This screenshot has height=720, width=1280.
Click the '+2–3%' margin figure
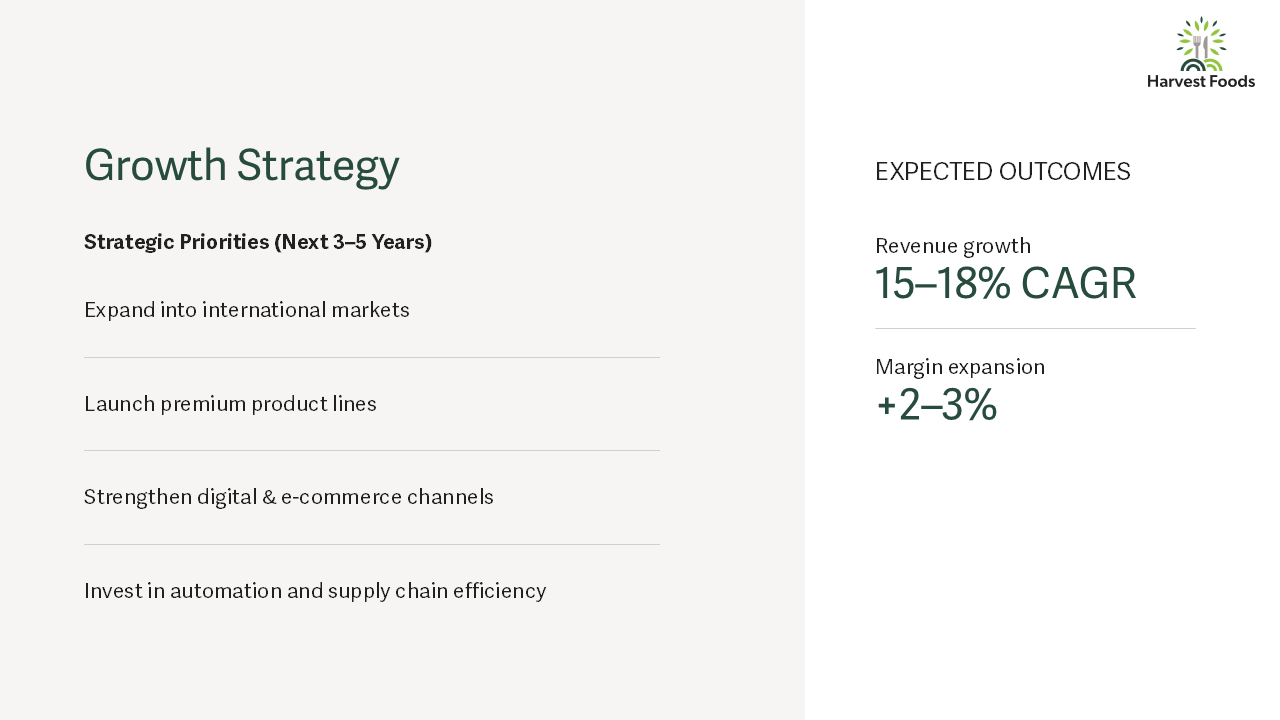[x=936, y=405]
